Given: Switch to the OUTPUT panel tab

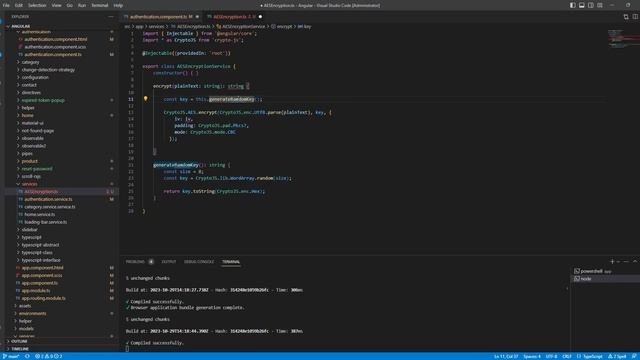Looking at the screenshot, I should (x=169, y=262).
